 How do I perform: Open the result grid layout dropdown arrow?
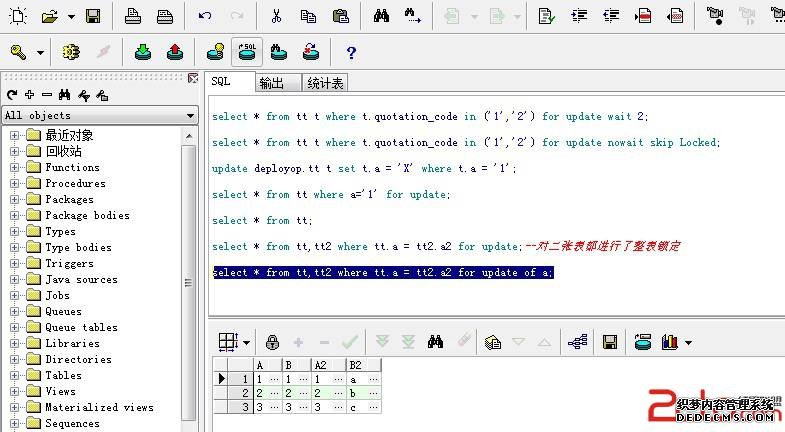pyautogui.click(x=247, y=342)
